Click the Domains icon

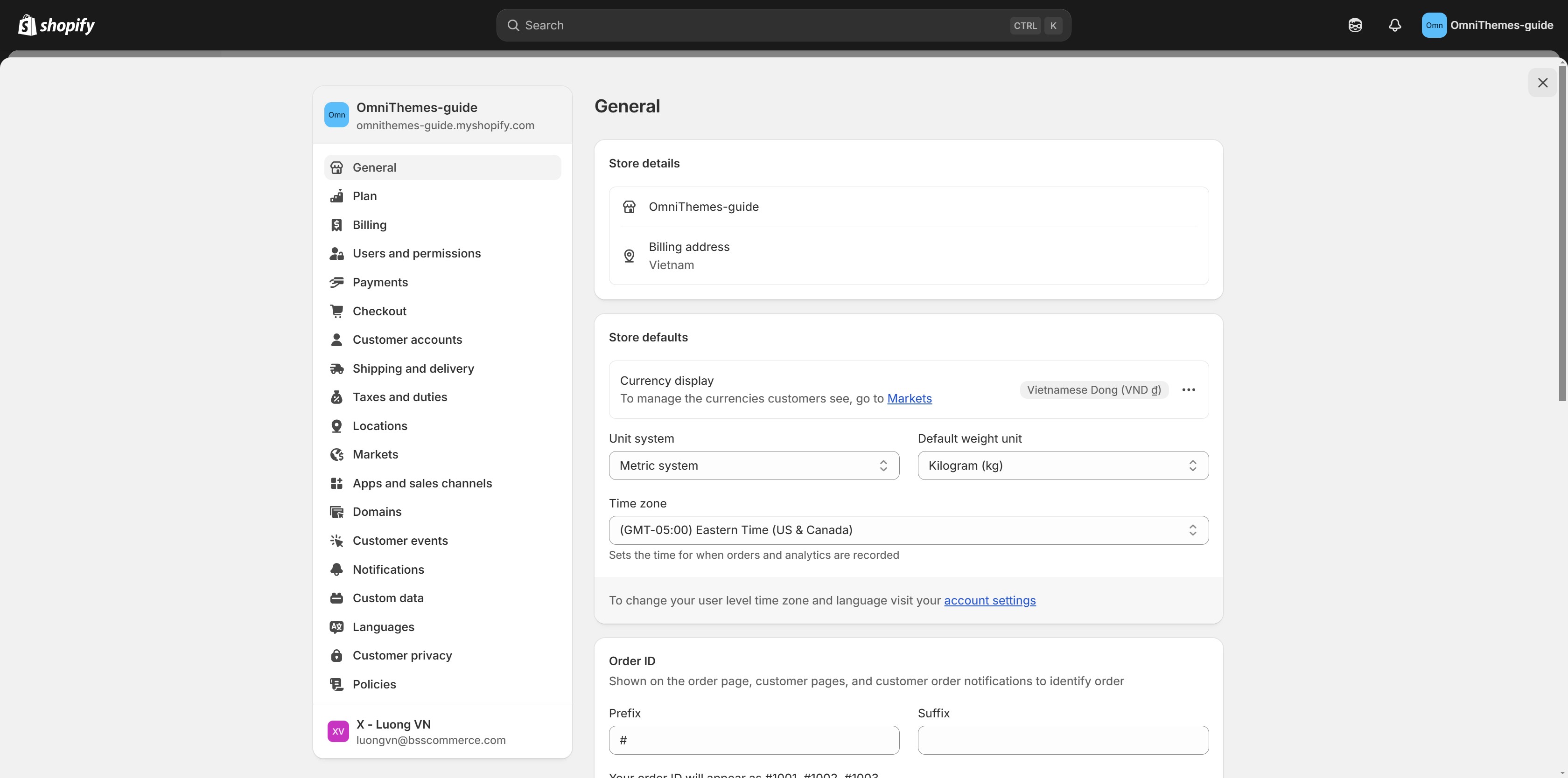tap(336, 512)
